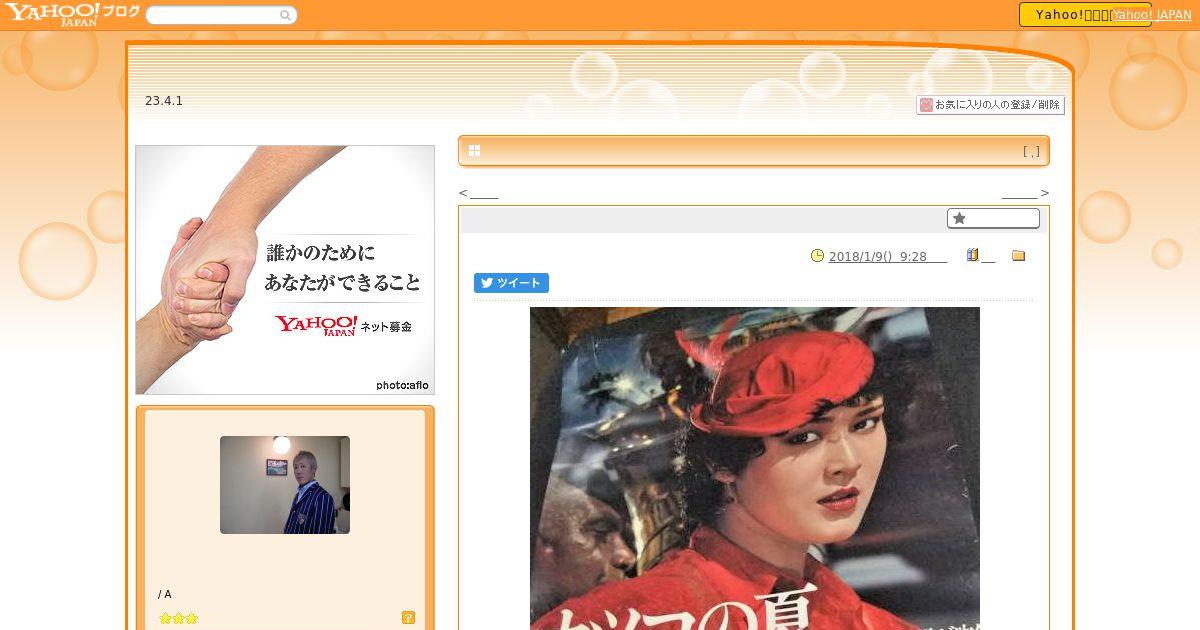Click the '/ A' text in profile panel
Screen dimensions: 1200x630
pyautogui.click(x=165, y=594)
